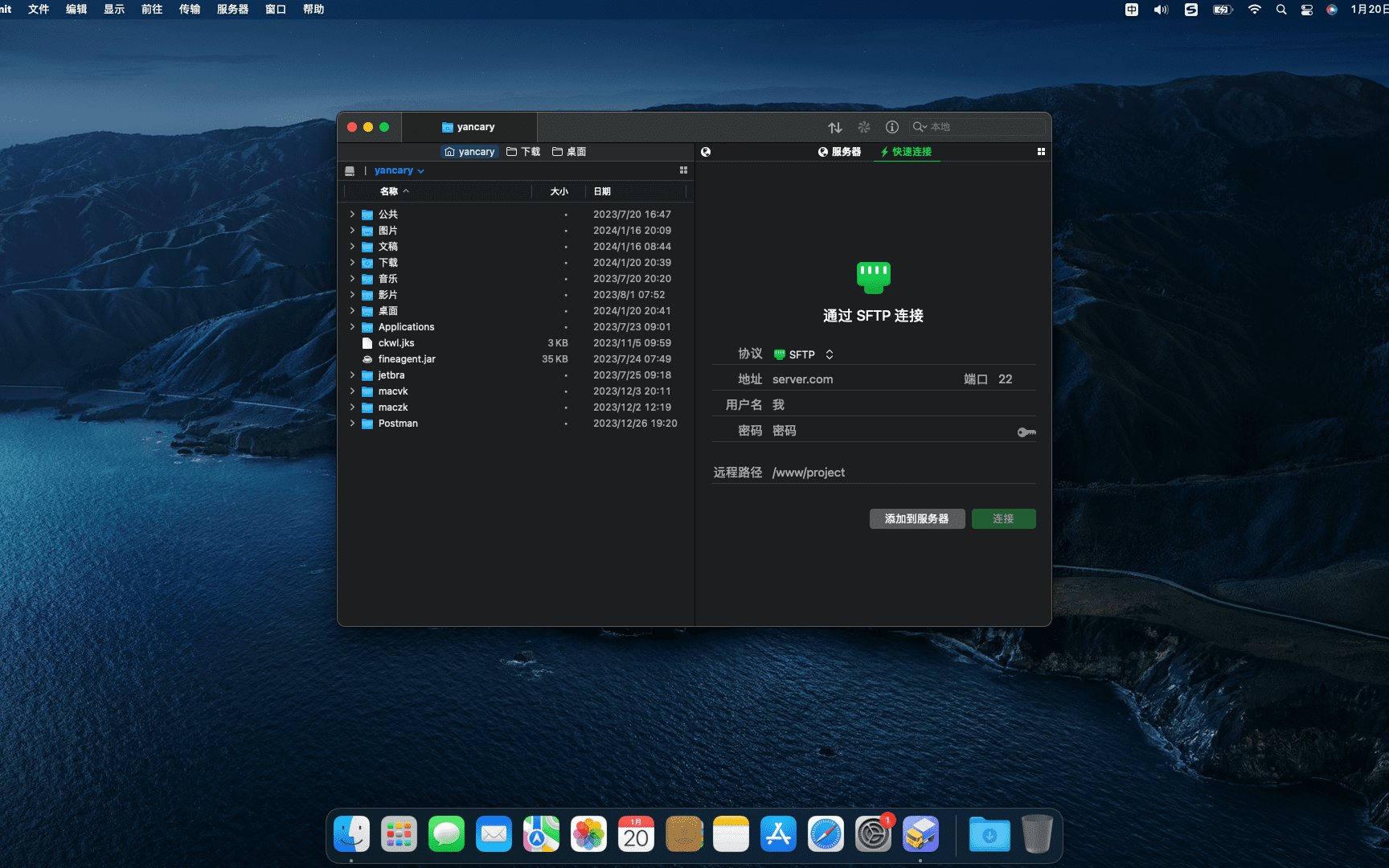This screenshot has width=1389, height=868.
Task: Go to yancary home in path bar
Action: [469, 152]
